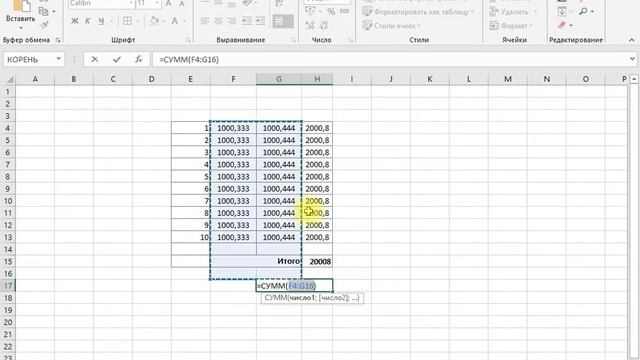Click the cell showing 20008
This screenshot has width=640, height=360.
317,261
